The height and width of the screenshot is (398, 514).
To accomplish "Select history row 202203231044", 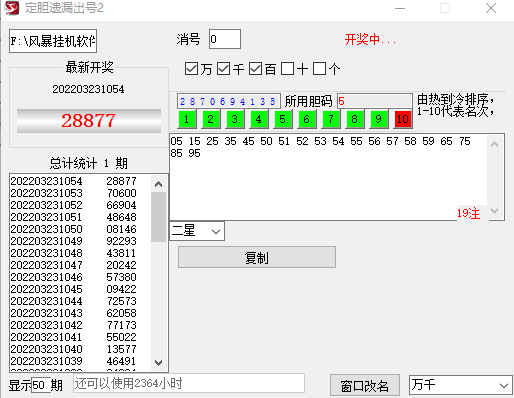I will pyautogui.click(x=80, y=301).
